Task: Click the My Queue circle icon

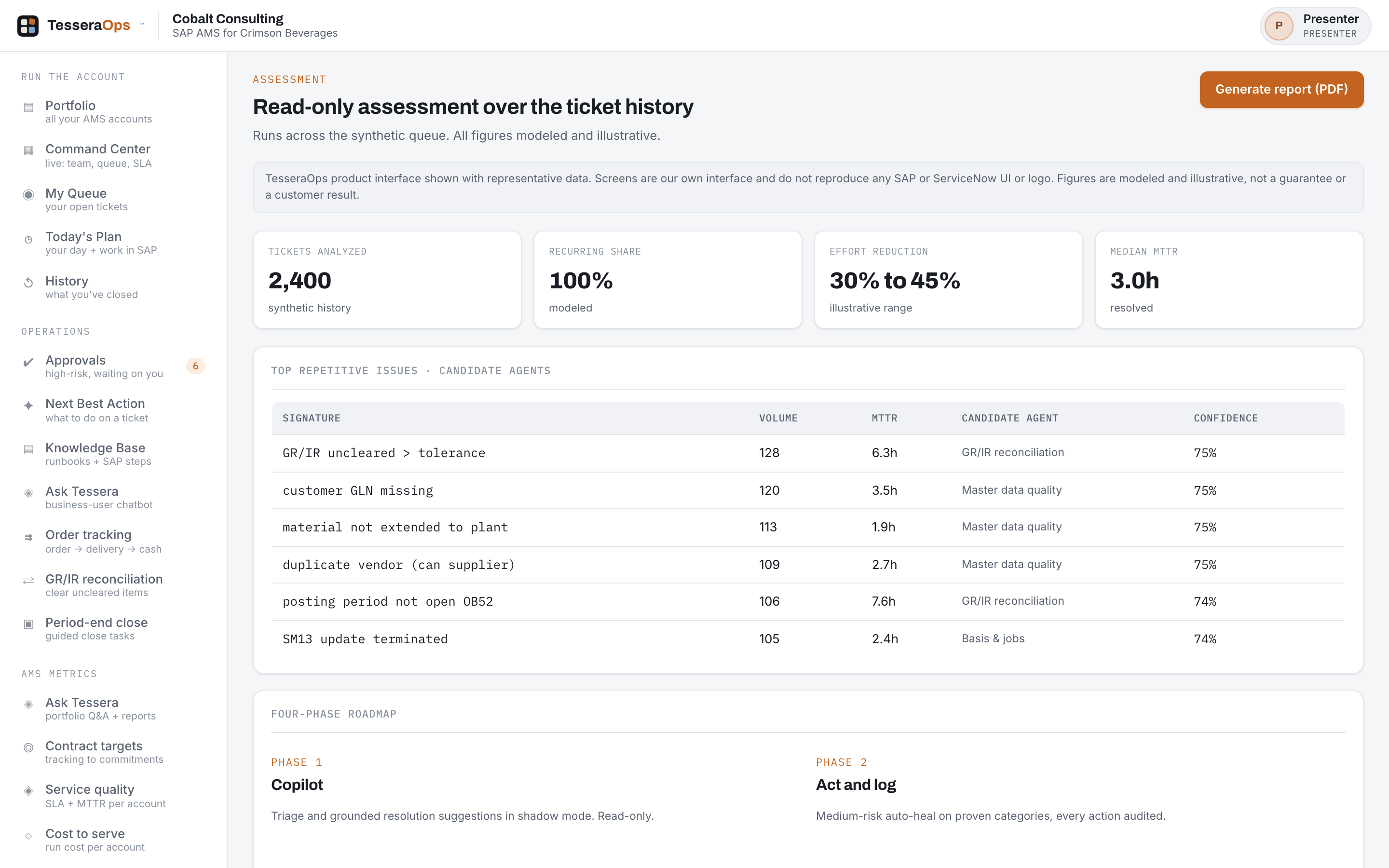Action: pyautogui.click(x=28, y=195)
